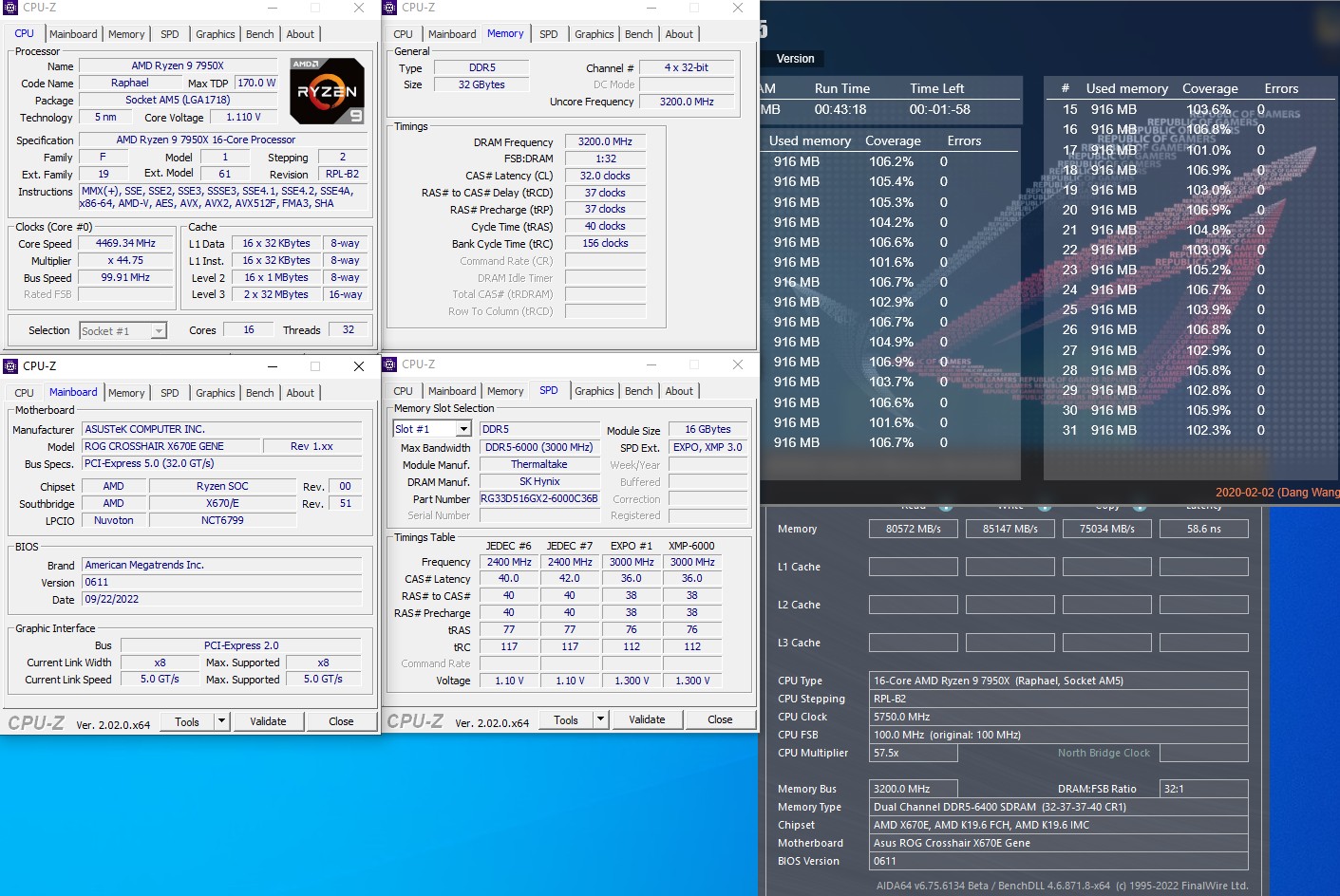Click the XMP-6000 column header in Timings Table

pos(691,547)
